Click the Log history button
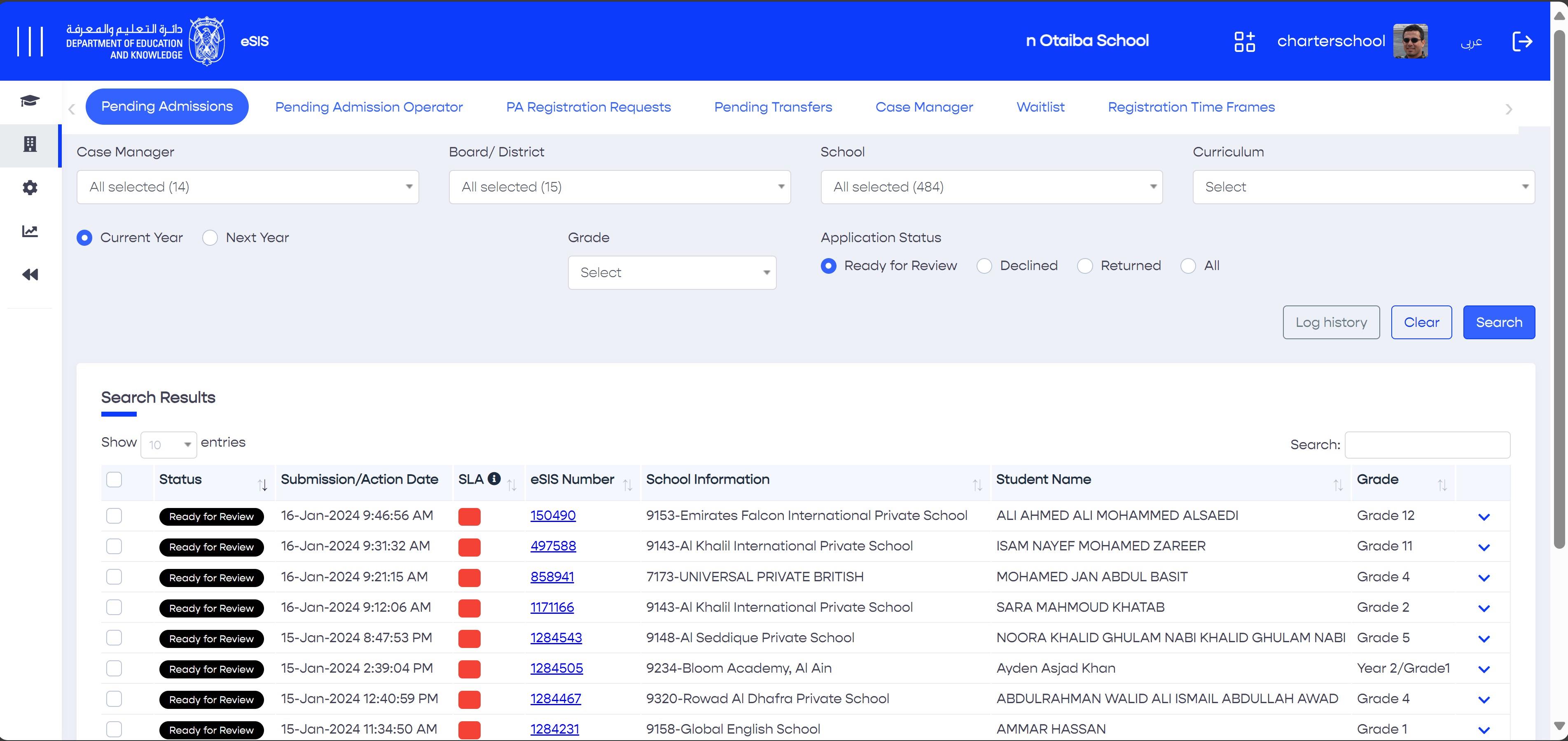The image size is (1568, 741). pyautogui.click(x=1331, y=322)
